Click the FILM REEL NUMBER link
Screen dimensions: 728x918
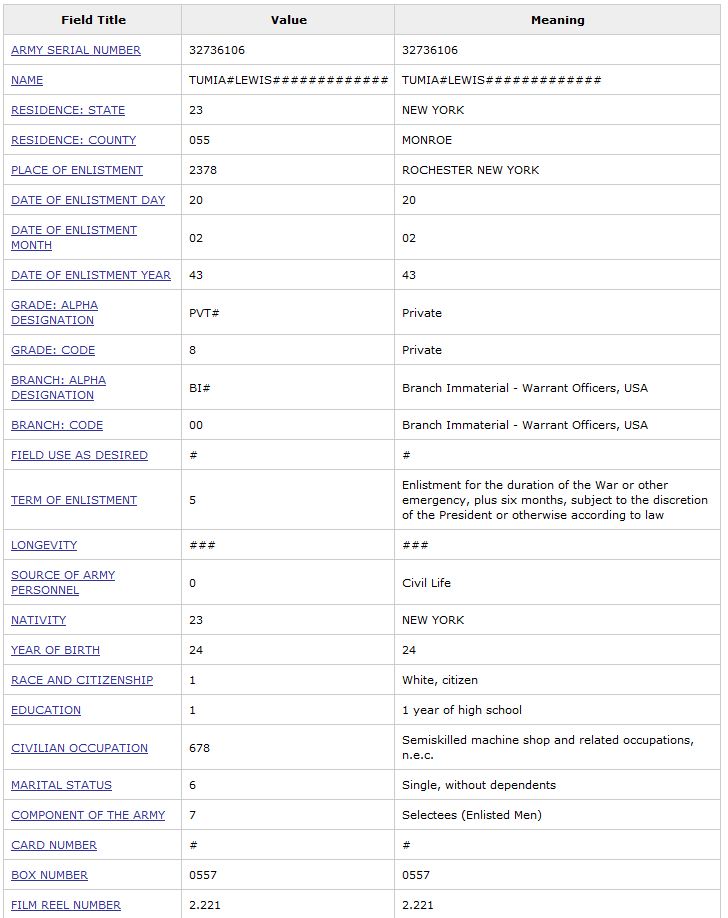66,905
